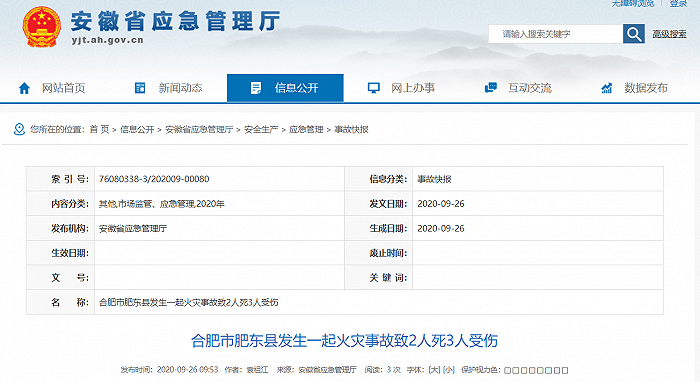Click the 废止时间 label cell
Screen dimensions: 700x382
coord(379,253)
